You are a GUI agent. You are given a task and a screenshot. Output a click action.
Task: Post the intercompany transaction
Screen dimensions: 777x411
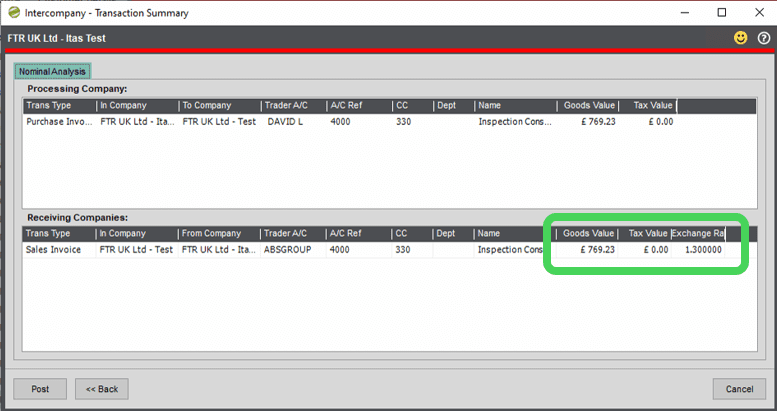click(40, 389)
